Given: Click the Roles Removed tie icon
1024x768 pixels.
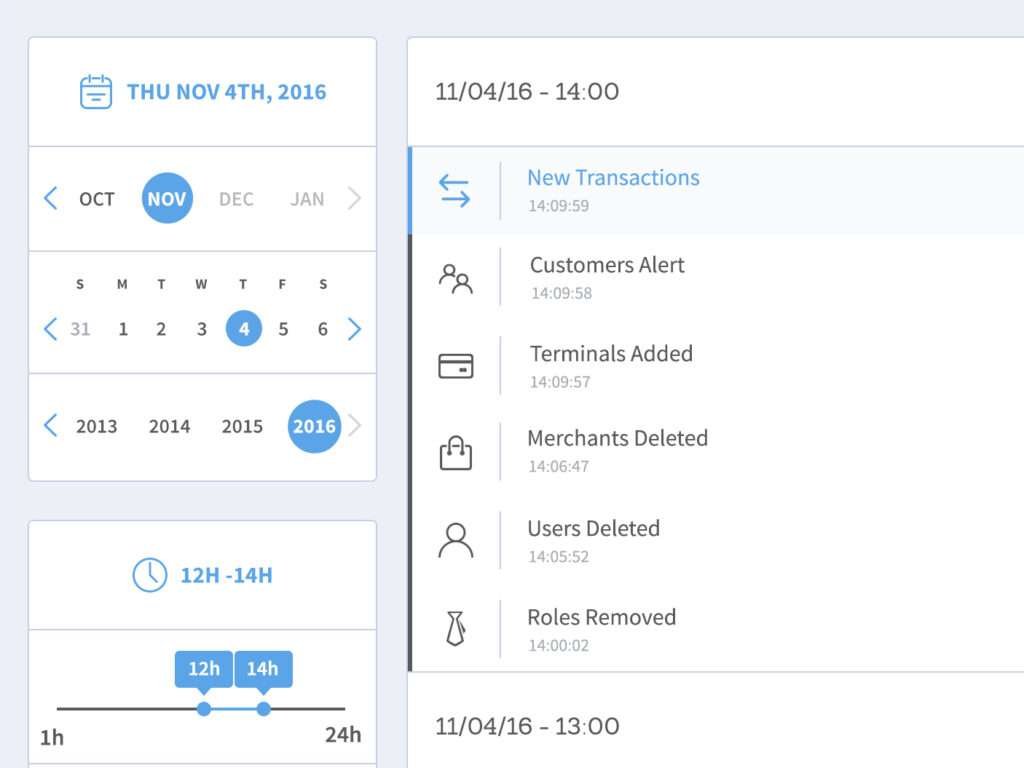Looking at the screenshot, I should 456,629.
